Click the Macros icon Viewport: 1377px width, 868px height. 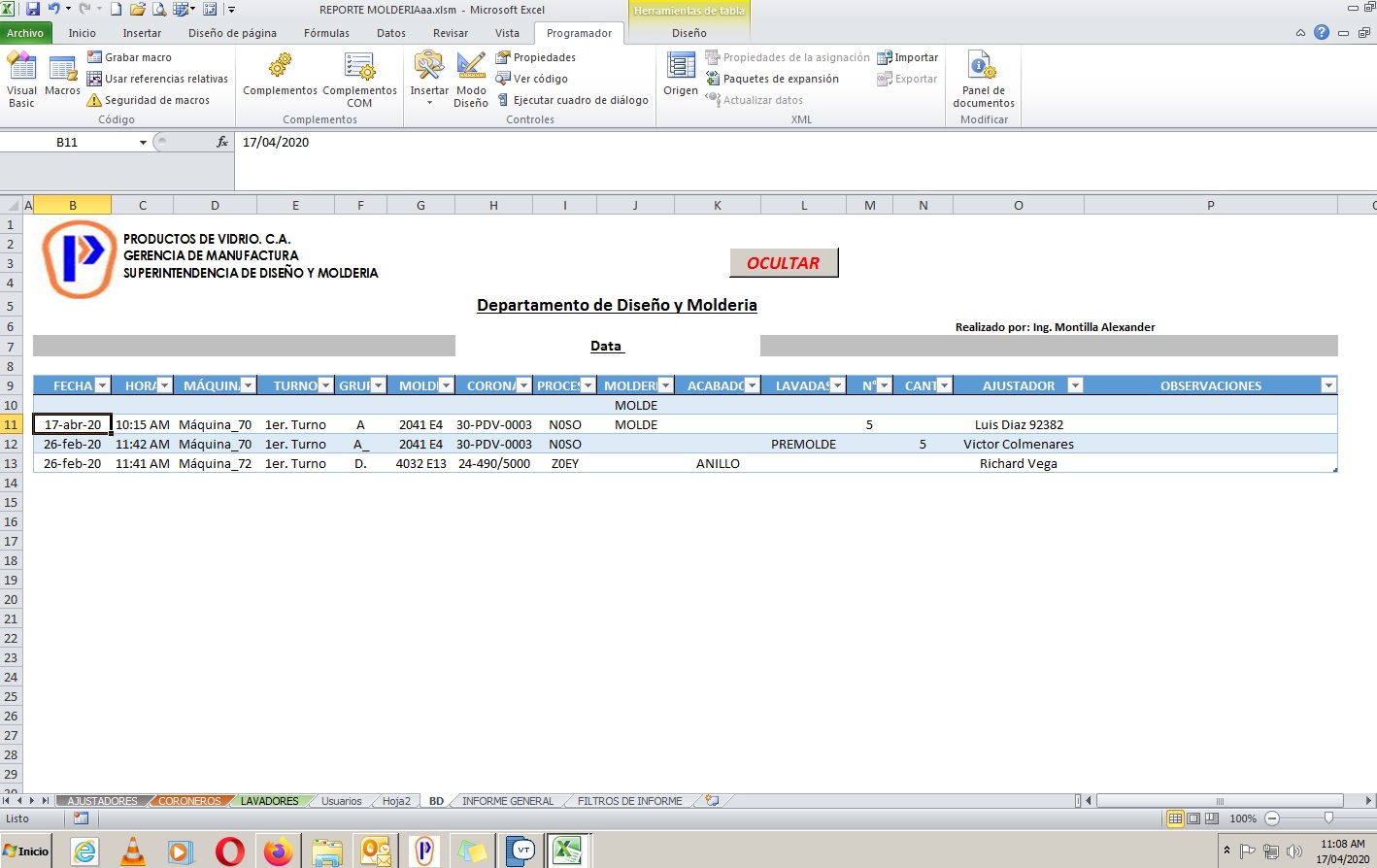pyautogui.click(x=62, y=76)
